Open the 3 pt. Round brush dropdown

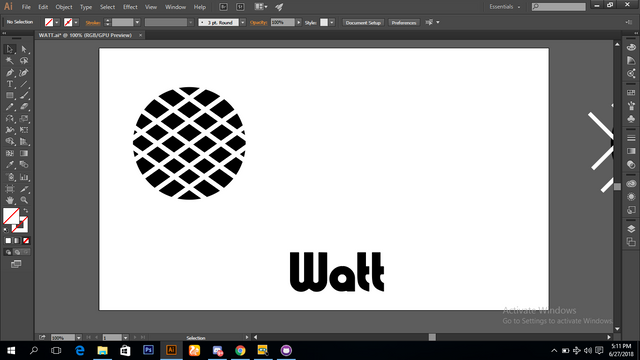[x=242, y=22]
